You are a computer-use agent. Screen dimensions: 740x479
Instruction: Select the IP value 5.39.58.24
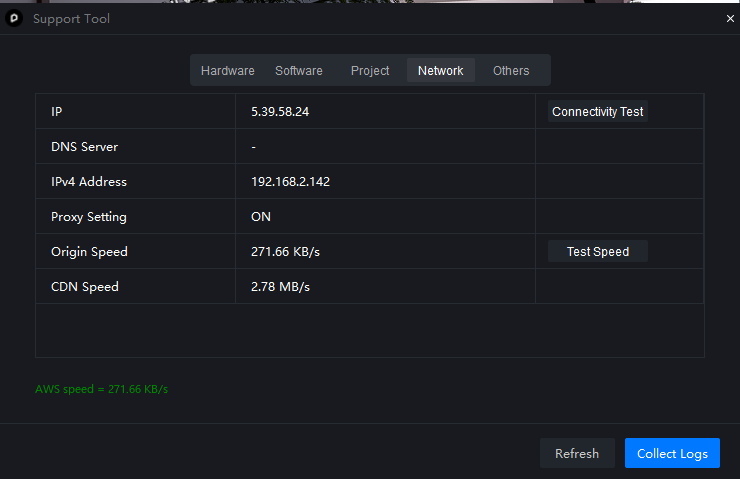280,112
